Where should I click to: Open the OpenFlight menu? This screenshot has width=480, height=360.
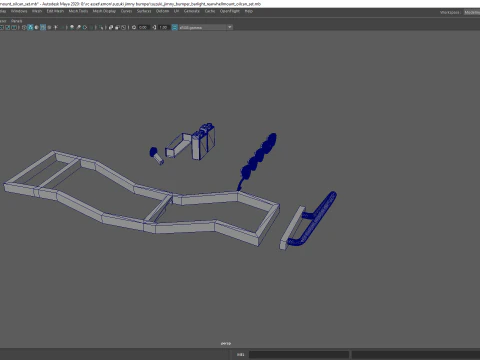230,11
